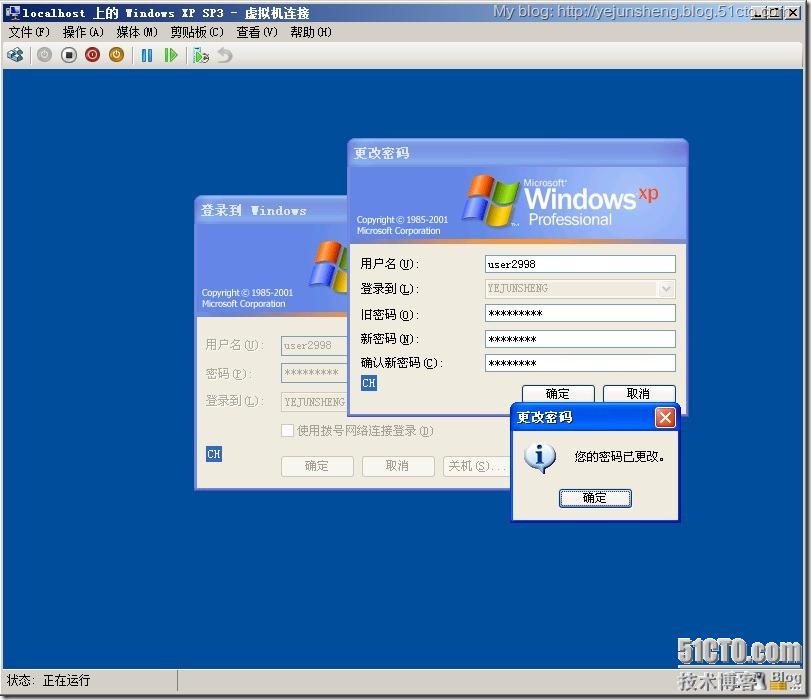Close the 更改密码 message box with red X

(x=665, y=417)
